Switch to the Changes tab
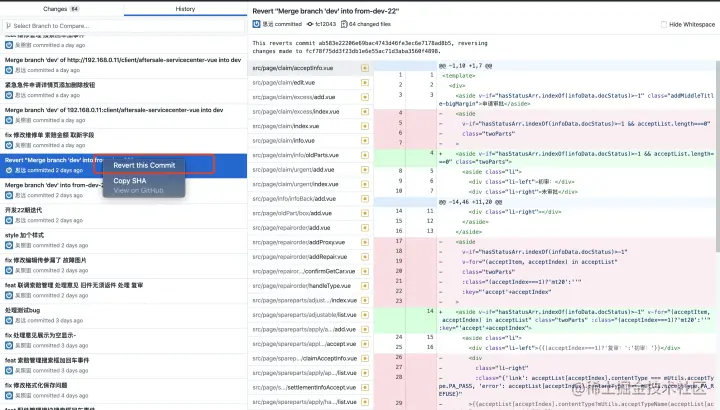This screenshot has height=410, width=720. [62, 9]
